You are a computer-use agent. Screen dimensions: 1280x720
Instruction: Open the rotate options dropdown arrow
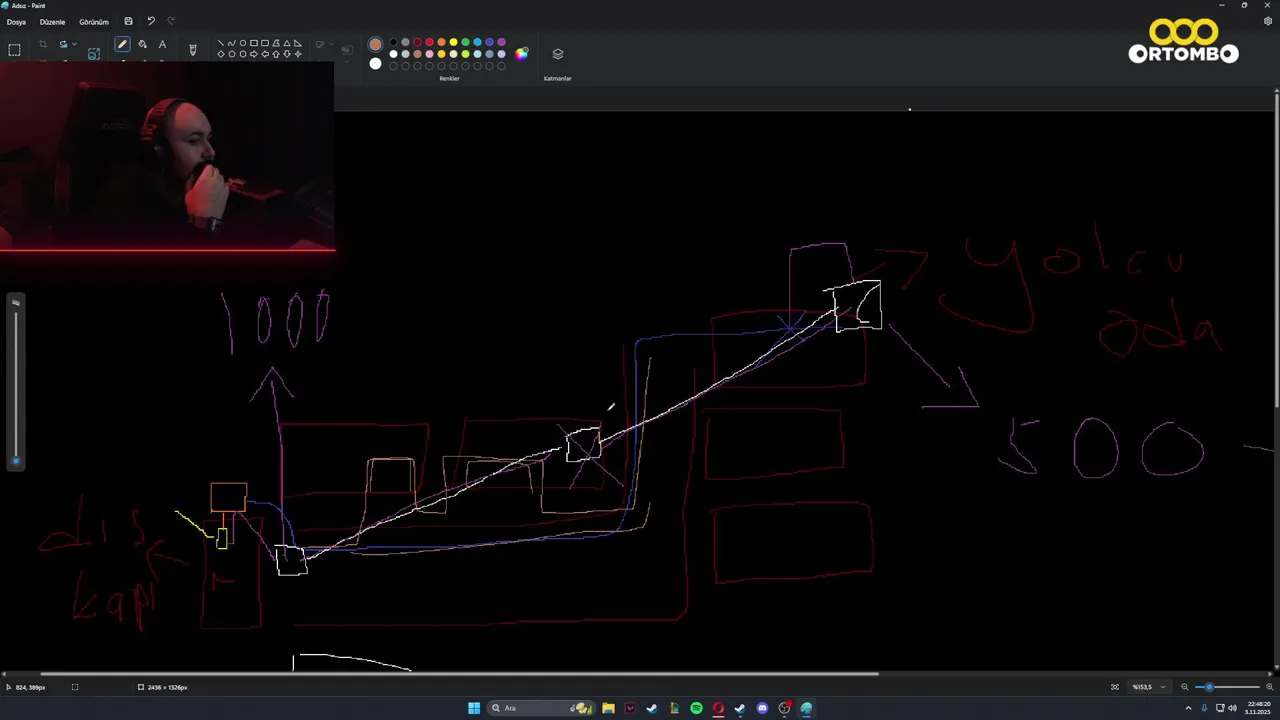[x=74, y=44]
